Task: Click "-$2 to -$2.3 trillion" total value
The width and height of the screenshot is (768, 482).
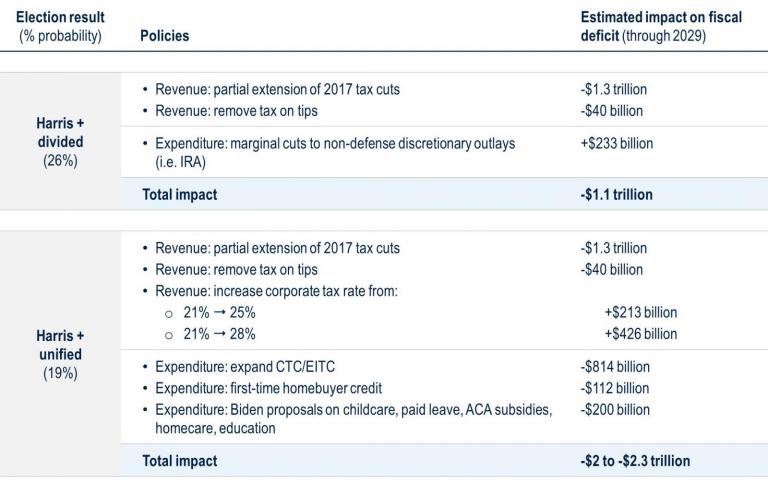Action: click(635, 461)
